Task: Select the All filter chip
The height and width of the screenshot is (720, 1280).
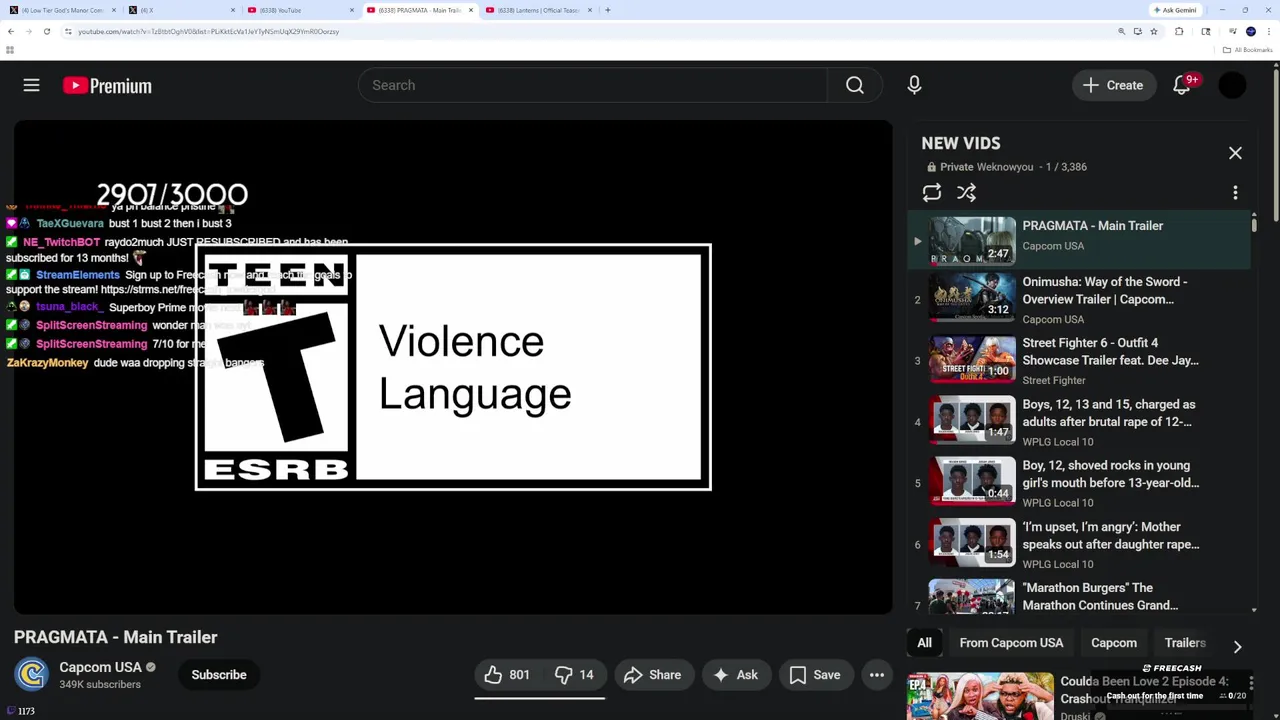Action: [x=925, y=643]
